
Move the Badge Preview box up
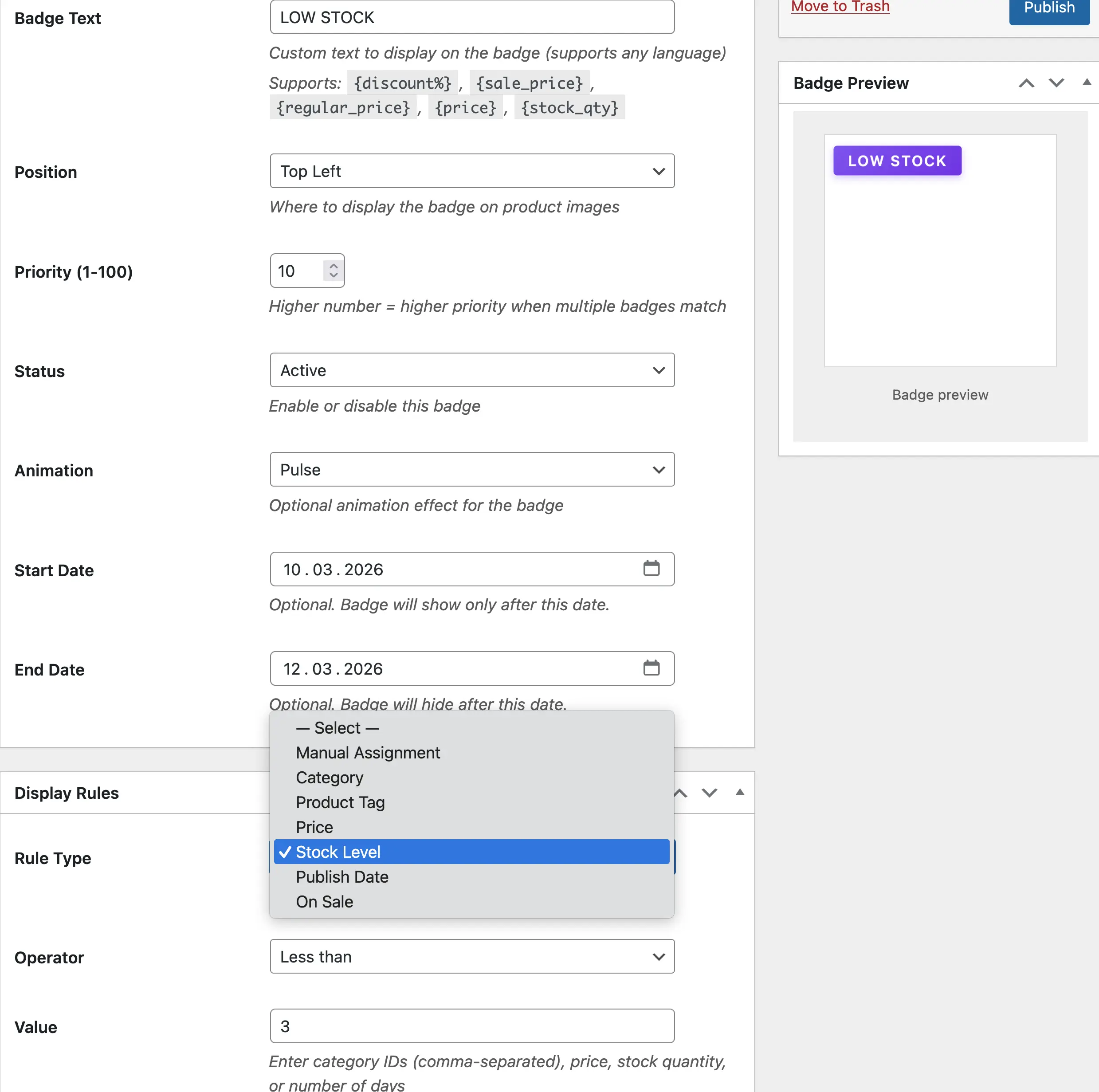[1026, 83]
